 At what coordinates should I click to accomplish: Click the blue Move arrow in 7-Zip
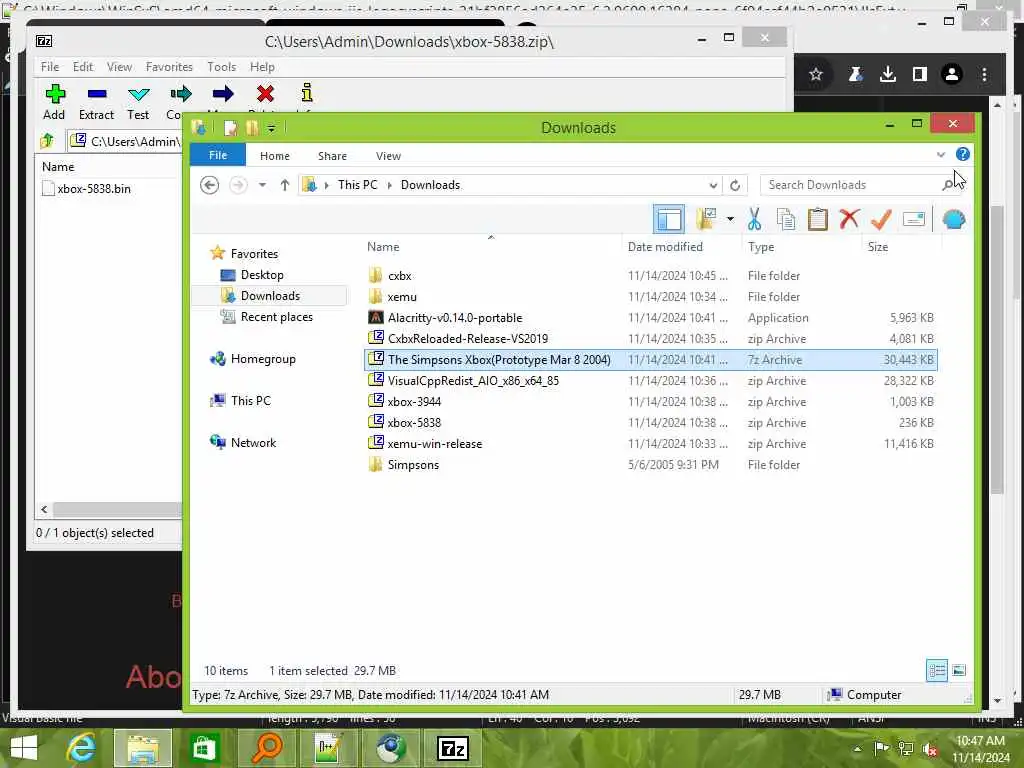coord(223,94)
